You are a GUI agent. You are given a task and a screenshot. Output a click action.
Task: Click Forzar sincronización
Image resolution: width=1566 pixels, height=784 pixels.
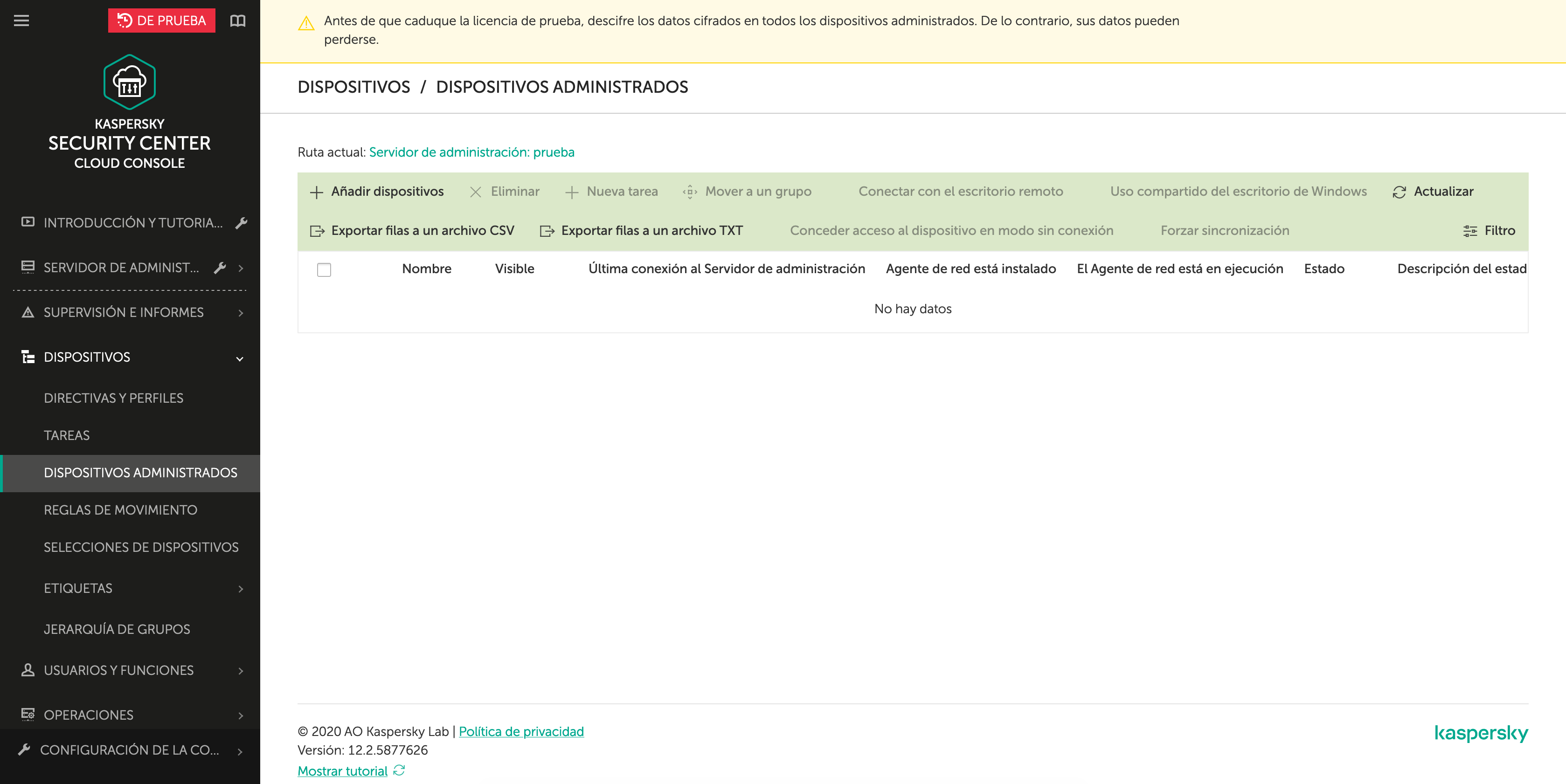[x=1224, y=230]
